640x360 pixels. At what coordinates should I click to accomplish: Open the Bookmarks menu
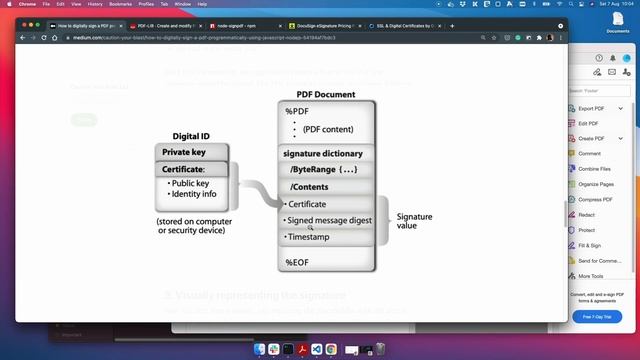(120, 4)
